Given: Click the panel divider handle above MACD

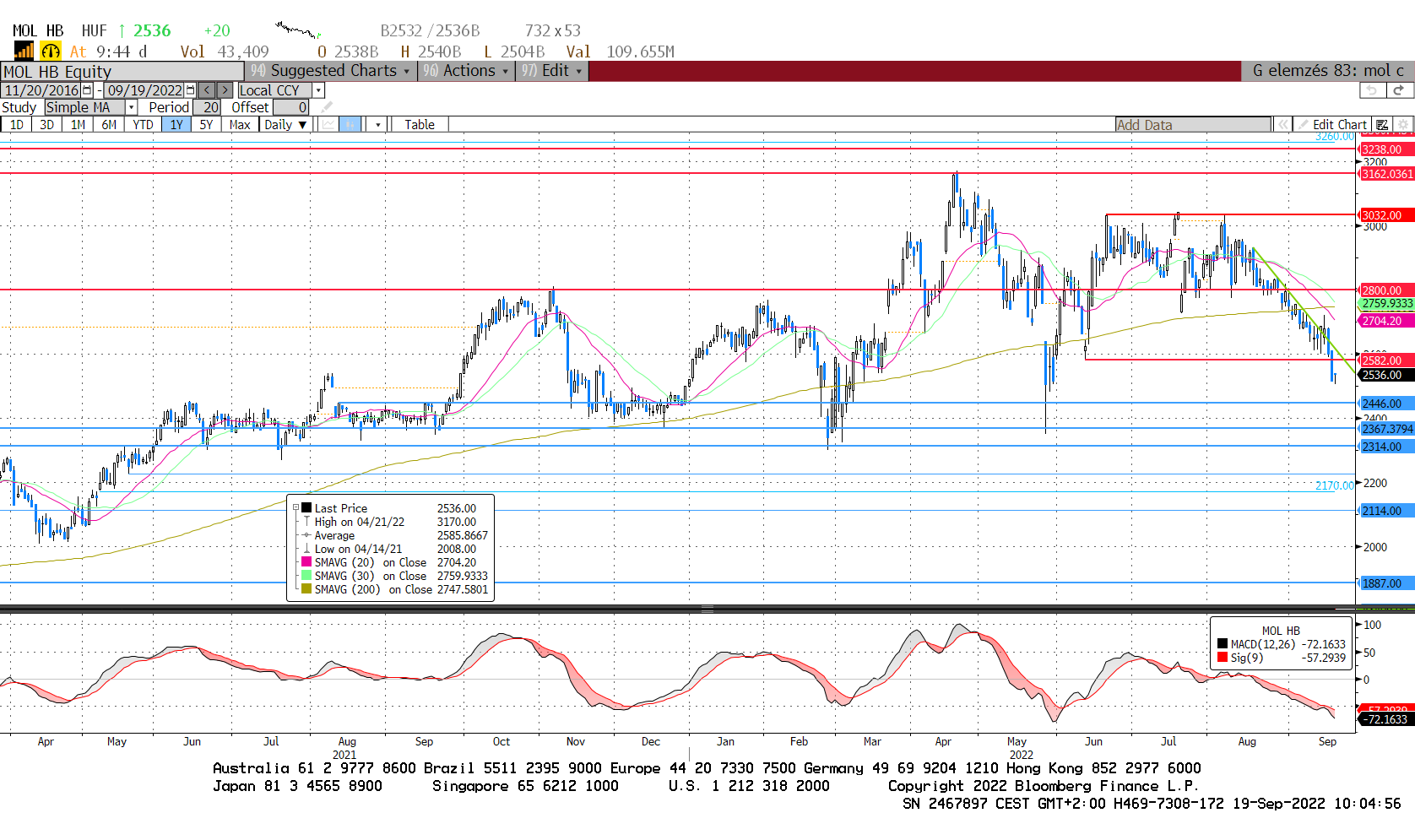Looking at the screenshot, I should pyautogui.click(x=707, y=608).
